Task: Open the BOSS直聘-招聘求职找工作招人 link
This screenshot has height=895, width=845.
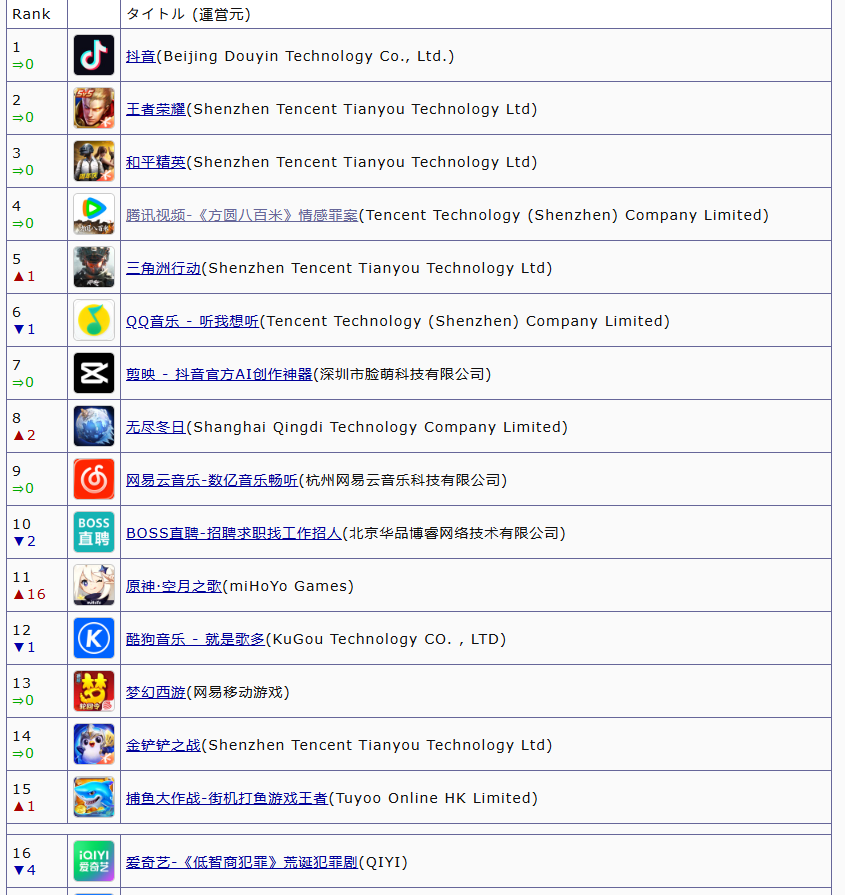Action: [234, 533]
